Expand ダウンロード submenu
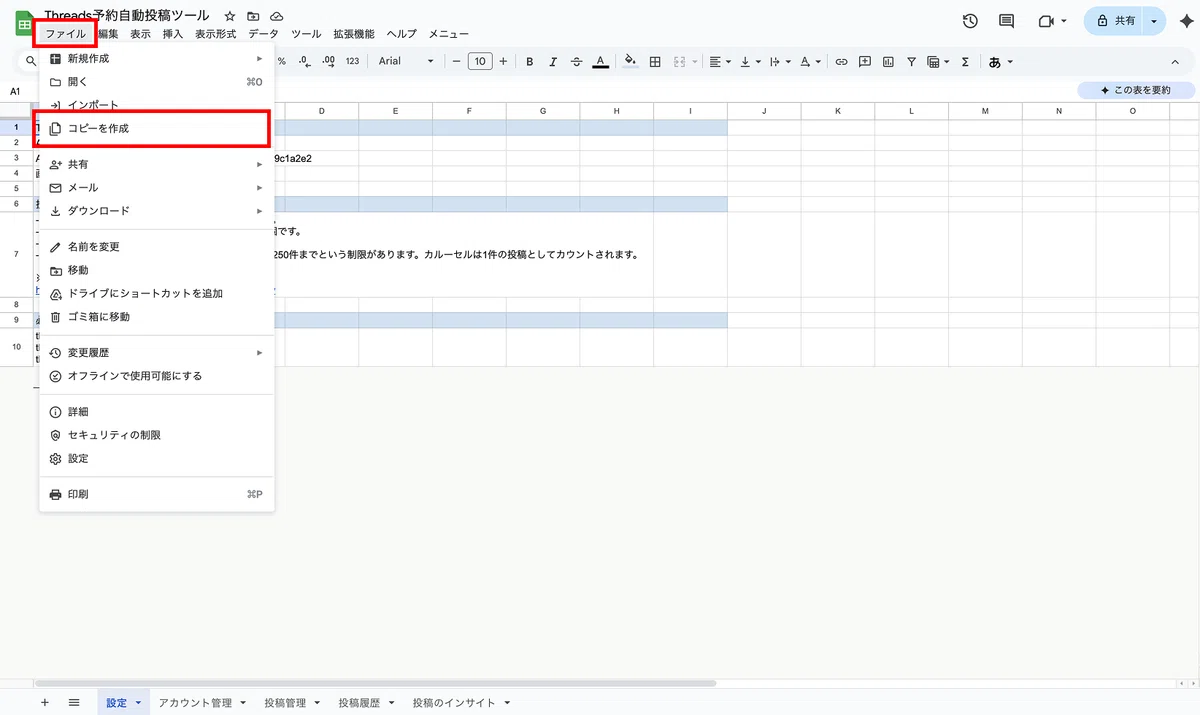 [x=156, y=211]
